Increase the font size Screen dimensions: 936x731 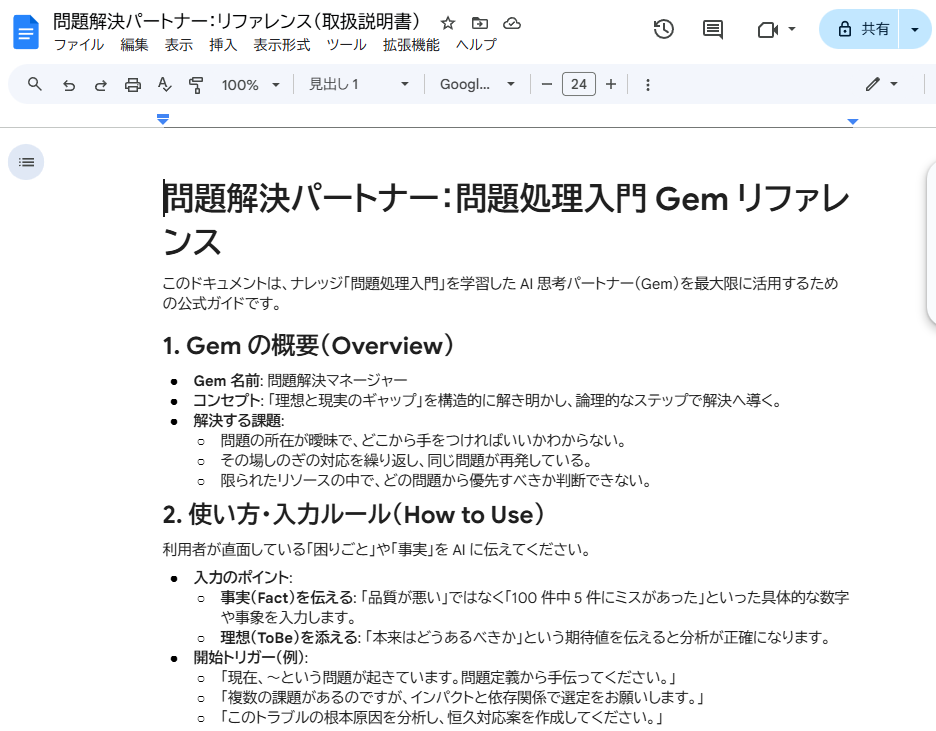click(611, 84)
